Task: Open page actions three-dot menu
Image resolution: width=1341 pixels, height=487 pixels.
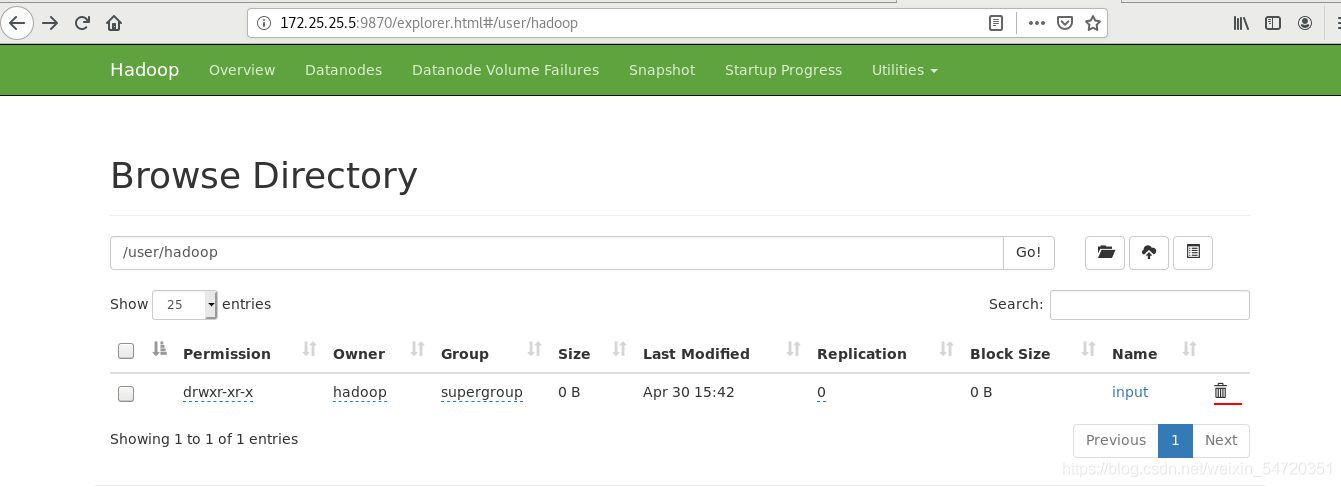Action: pyautogui.click(x=1037, y=22)
